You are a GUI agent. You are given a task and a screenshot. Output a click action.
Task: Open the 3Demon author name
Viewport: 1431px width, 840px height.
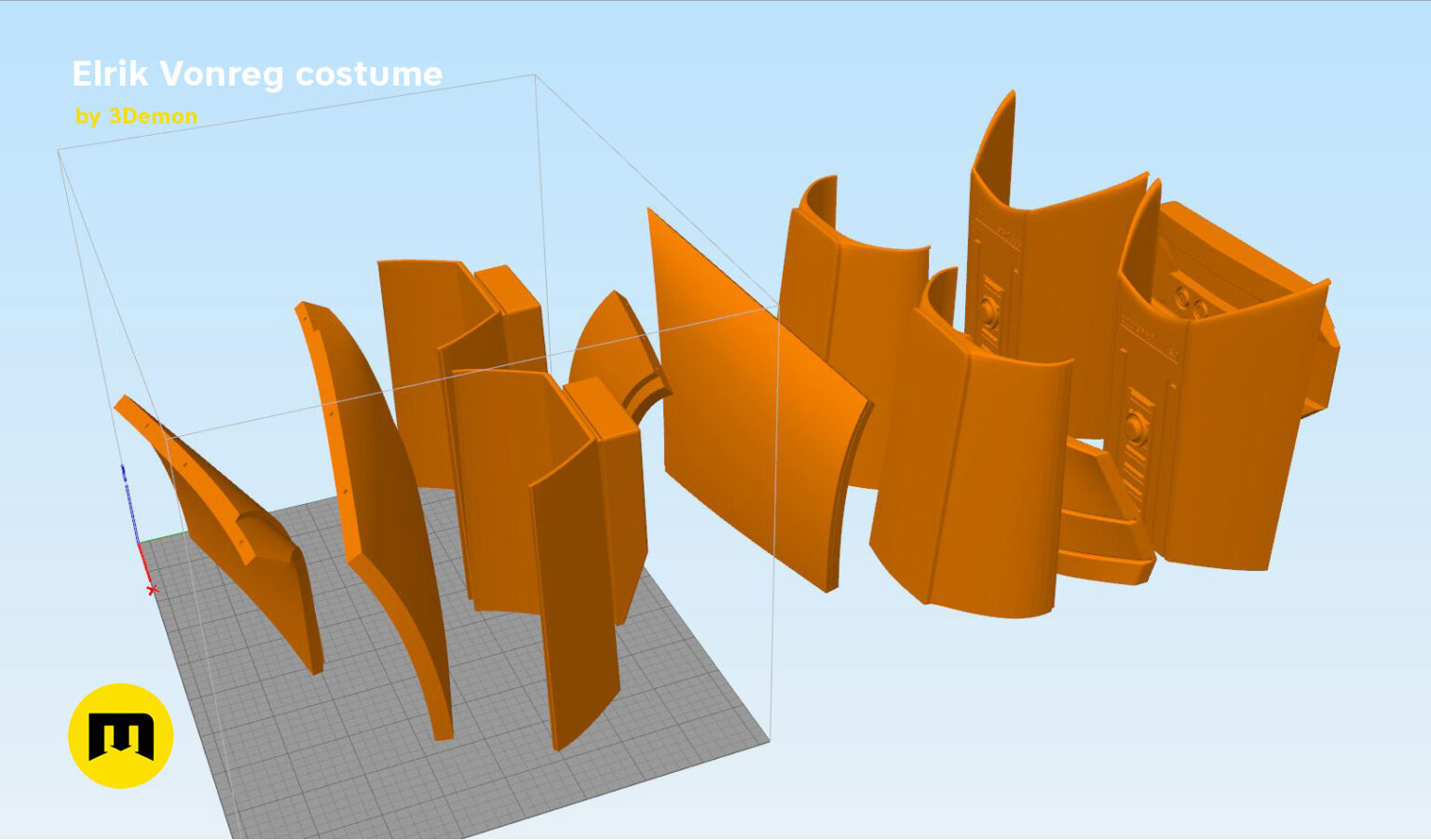pos(153,116)
